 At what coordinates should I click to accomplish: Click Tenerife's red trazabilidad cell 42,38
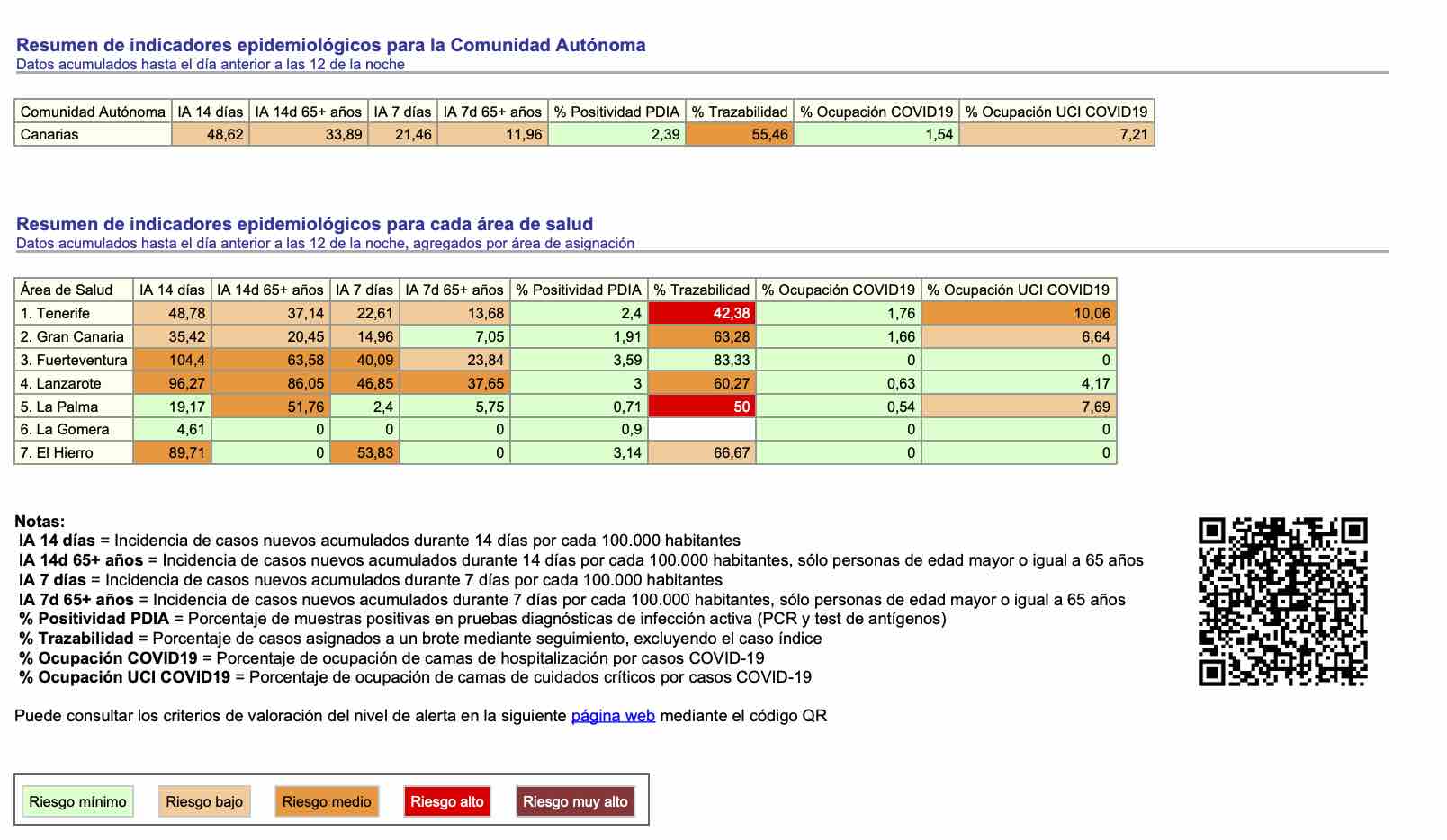point(701,313)
